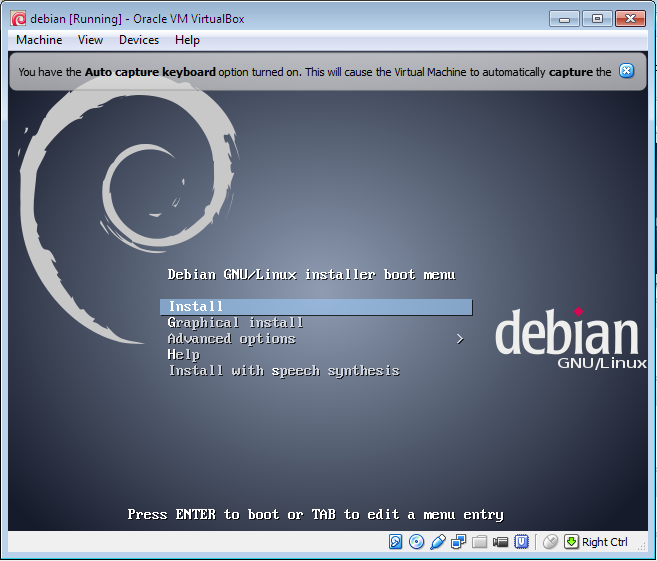Click the window resize grip corner
657x561 pixels.
641,545
